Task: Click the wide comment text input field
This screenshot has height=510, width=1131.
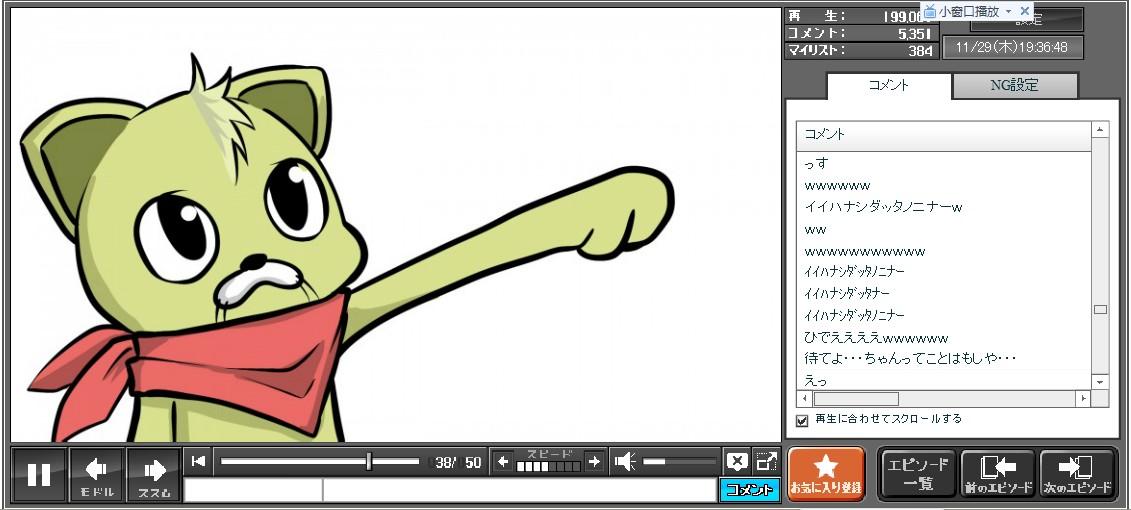Action: (518, 490)
